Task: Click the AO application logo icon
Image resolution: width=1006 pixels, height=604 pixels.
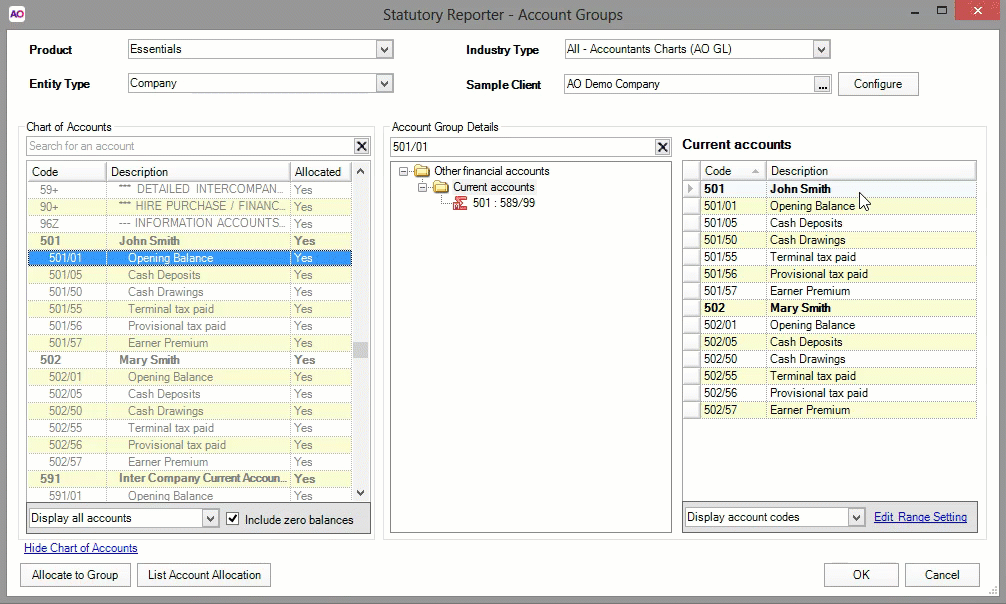Action: click(16, 14)
